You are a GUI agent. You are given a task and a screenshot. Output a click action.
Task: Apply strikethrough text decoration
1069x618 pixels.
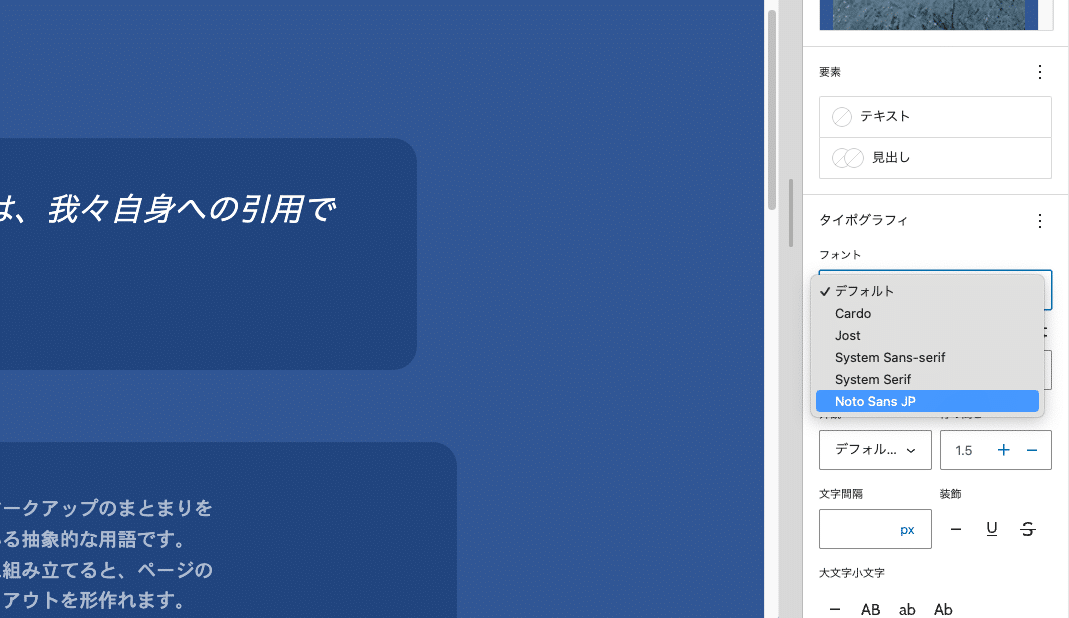pyautogui.click(x=1028, y=529)
